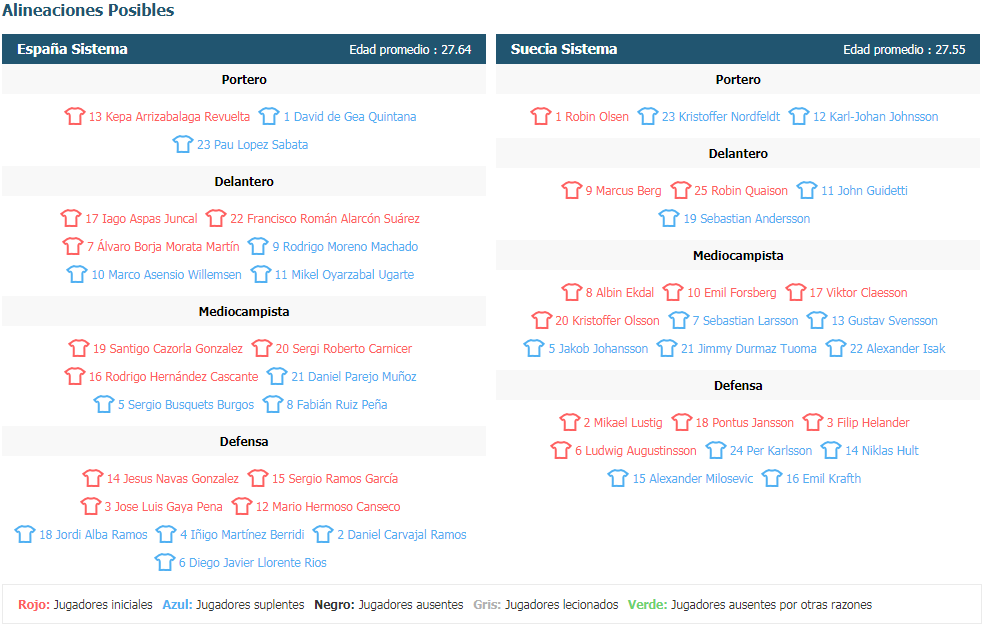This screenshot has height=625, width=983.
Task: Click the blue shirt icon next to Sebastian Andersson
Action: click(x=669, y=218)
